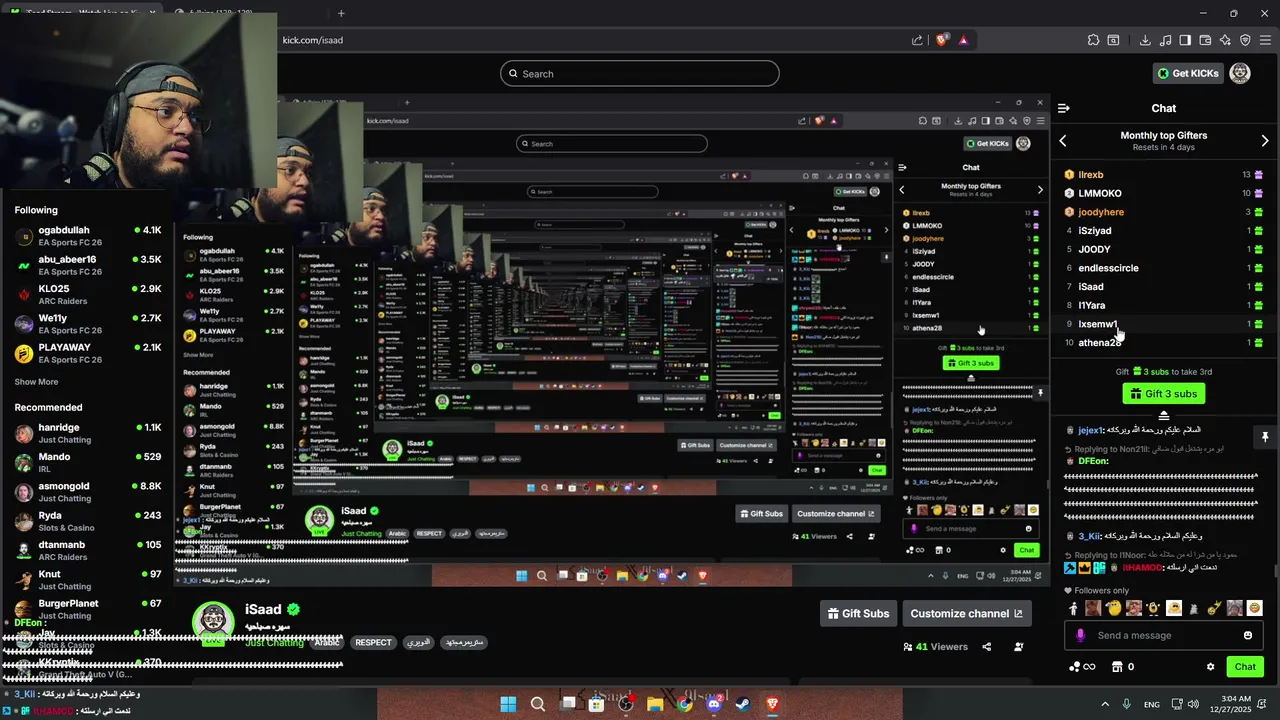The width and height of the screenshot is (1280, 720).
Task: Collapse the chat panel using the arrow-lines icon
Action: [1064, 108]
